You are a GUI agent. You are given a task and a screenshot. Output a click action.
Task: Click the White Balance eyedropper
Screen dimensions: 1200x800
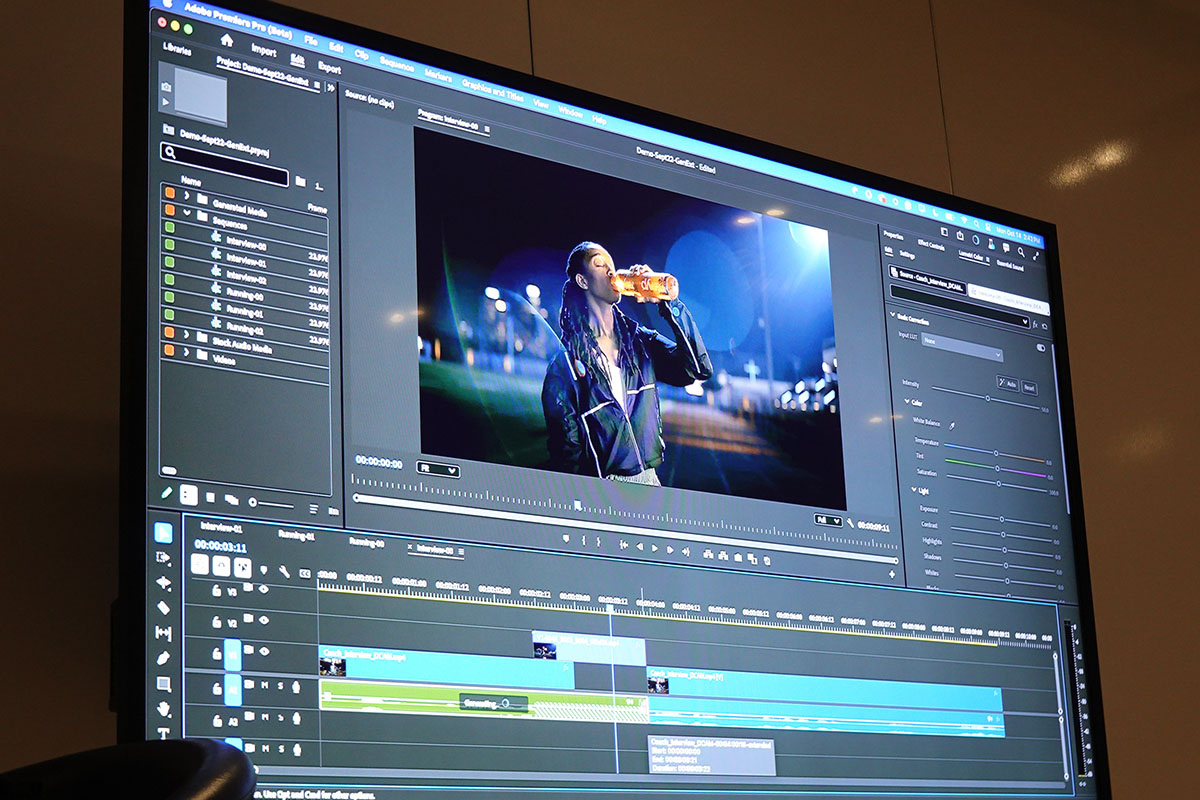(x=952, y=424)
